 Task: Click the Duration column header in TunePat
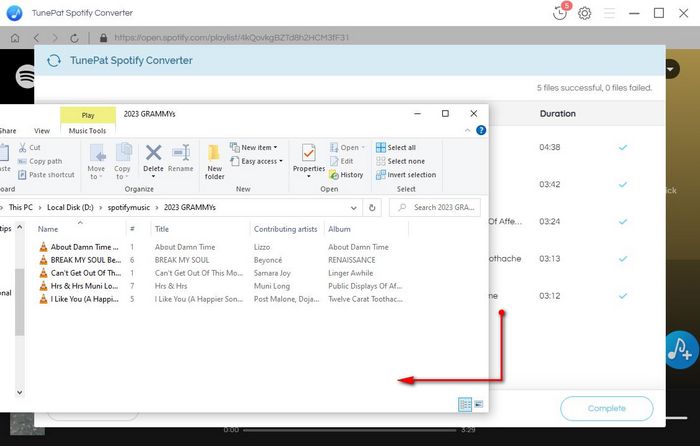coord(558,114)
